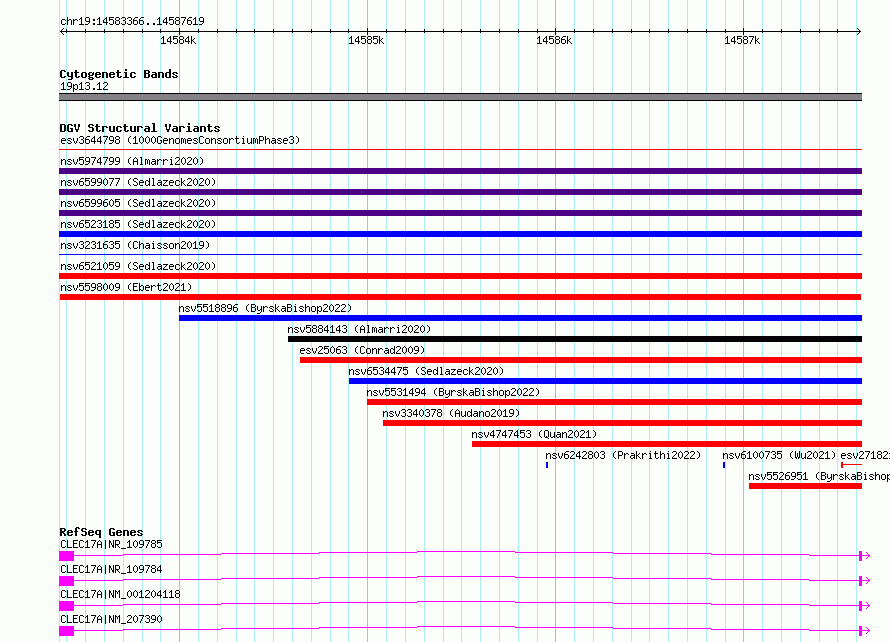Click the small nsv6242803 Prakrithi2022 blue marker
Screen dimensions: 890x642
pyautogui.click(x=547, y=465)
